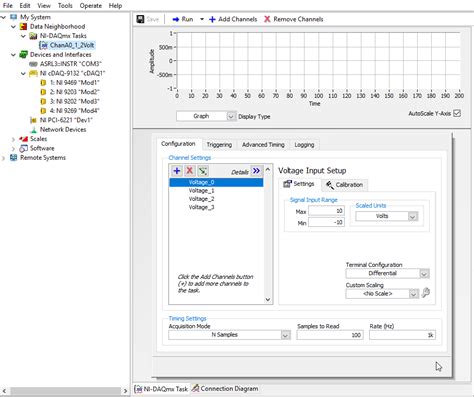
Task: Open the Display Type dropdown
Action: point(231,116)
